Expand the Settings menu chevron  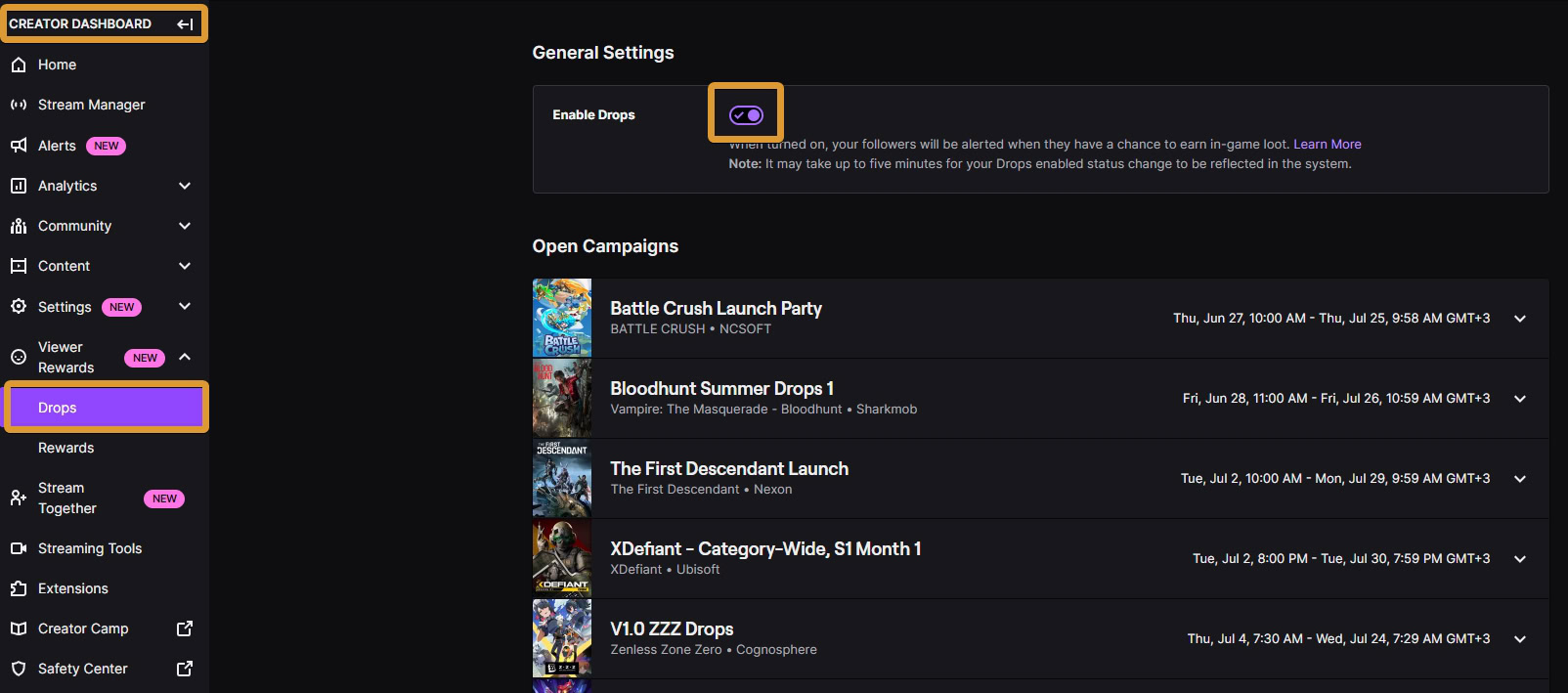(x=185, y=306)
